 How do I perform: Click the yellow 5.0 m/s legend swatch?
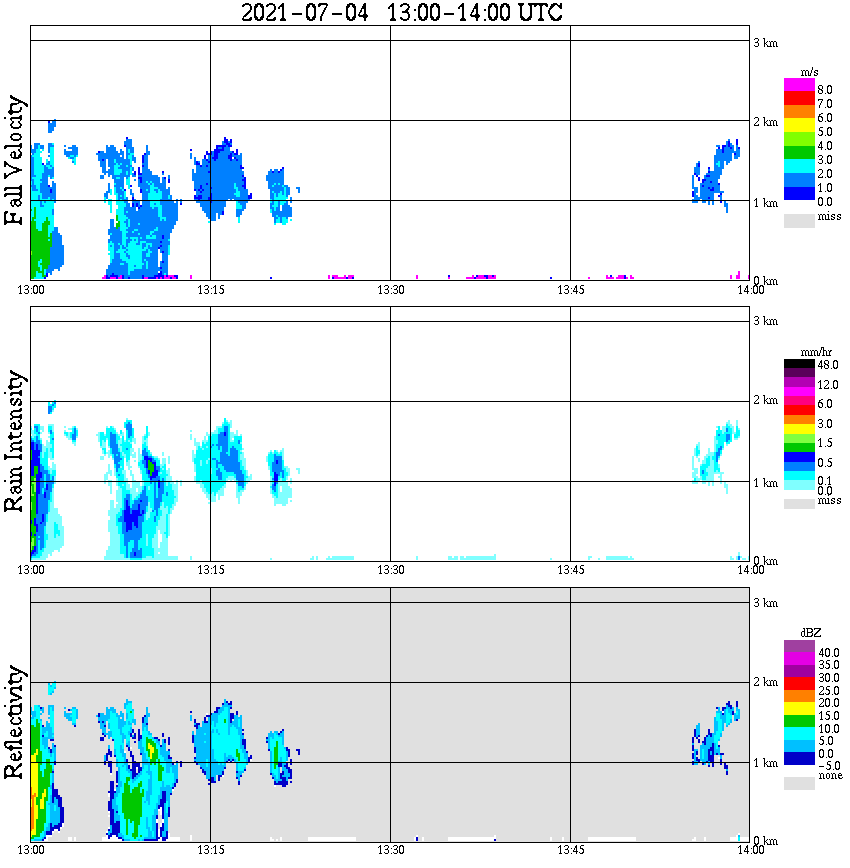pyautogui.click(x=799, y=125)
